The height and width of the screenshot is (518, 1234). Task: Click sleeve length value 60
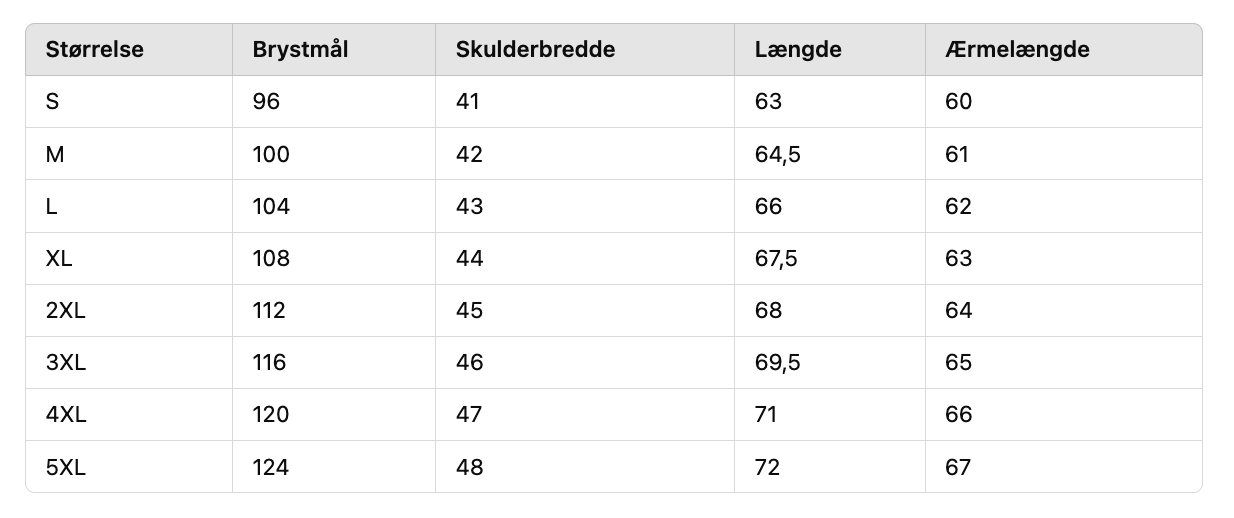tap(958, 102)
